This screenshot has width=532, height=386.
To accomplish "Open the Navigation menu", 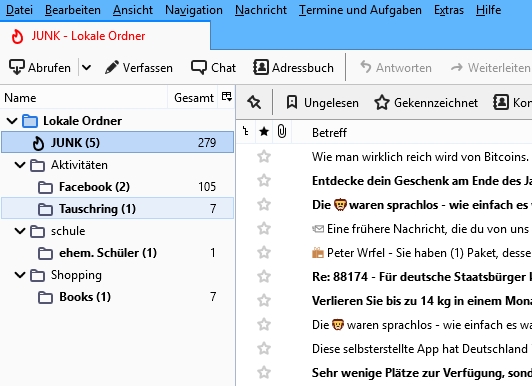I will click(x=194, y=10).
